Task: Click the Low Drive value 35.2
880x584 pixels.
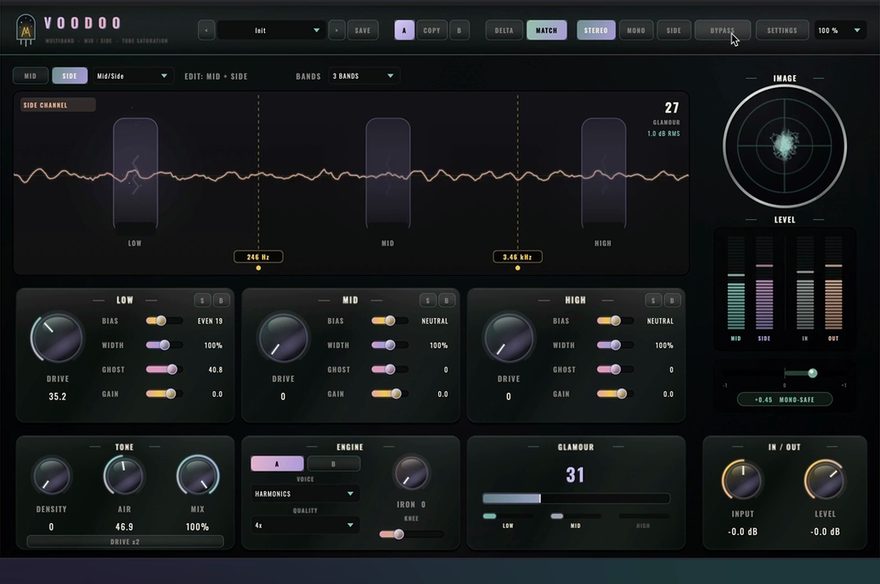Action: pos(57,397)
